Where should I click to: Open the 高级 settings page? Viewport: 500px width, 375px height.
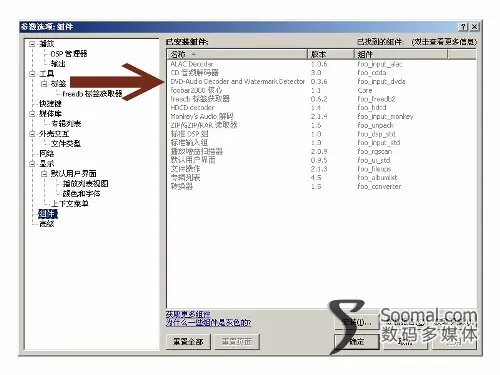point(47,224)
